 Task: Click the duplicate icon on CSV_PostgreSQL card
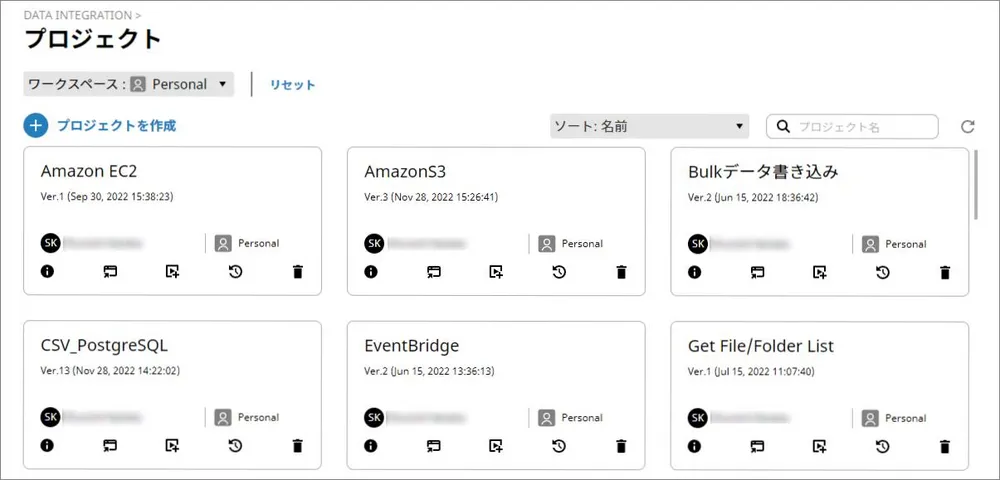(x=173, y=446)
